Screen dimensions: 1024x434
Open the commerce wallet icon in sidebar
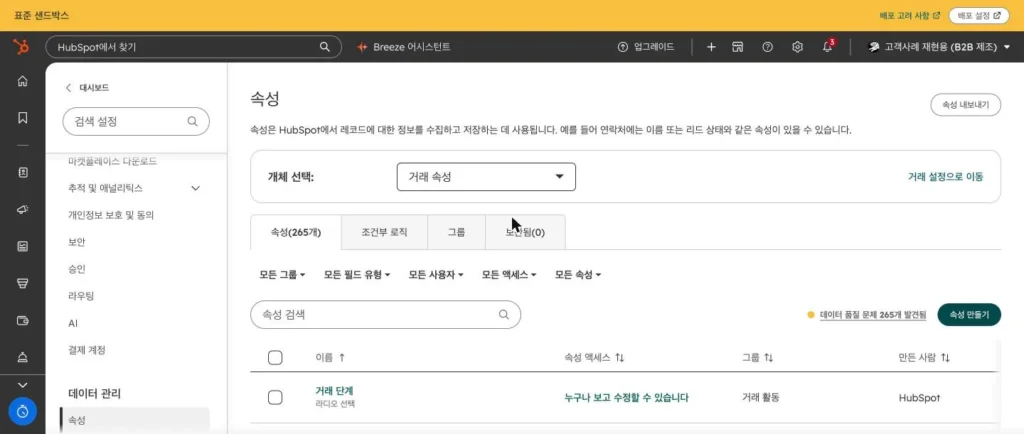[x=23, y=320]
